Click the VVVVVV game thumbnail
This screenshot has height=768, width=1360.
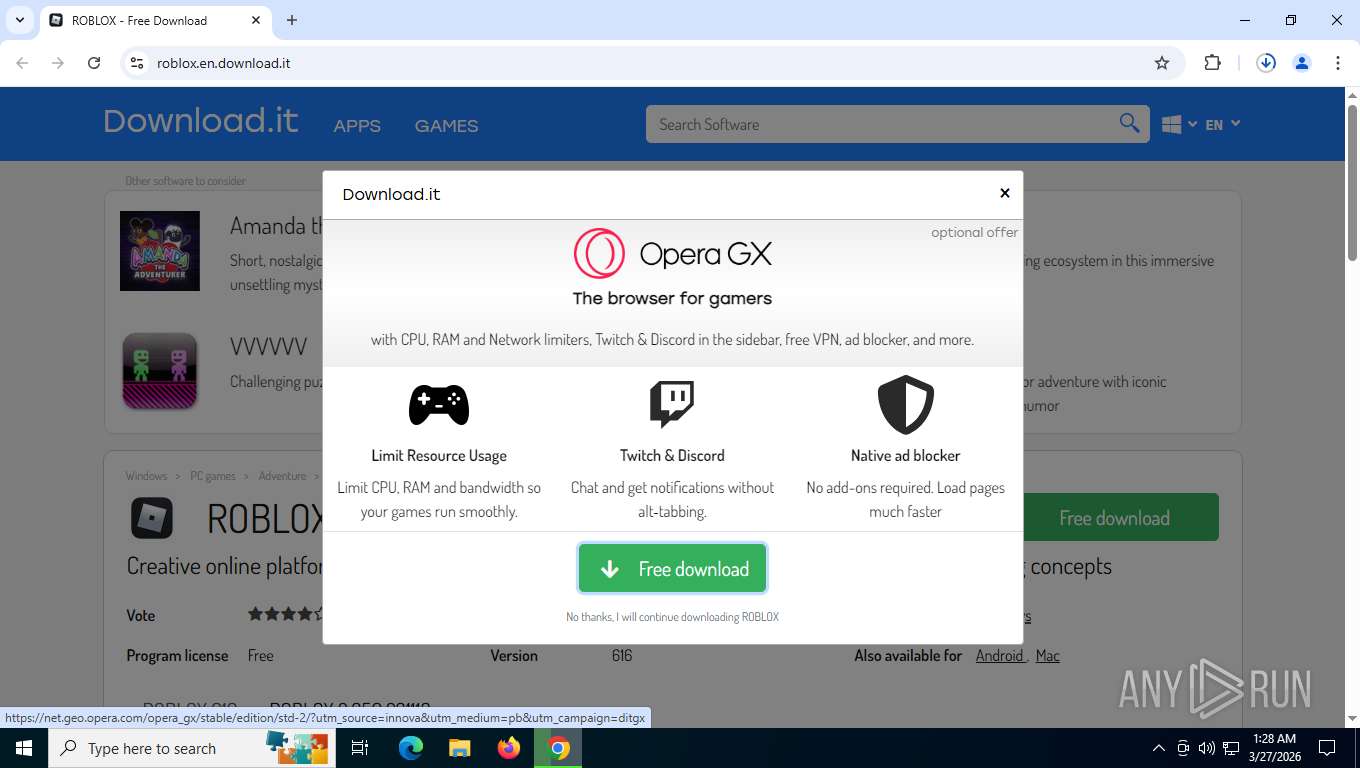[x=160, y=371]
